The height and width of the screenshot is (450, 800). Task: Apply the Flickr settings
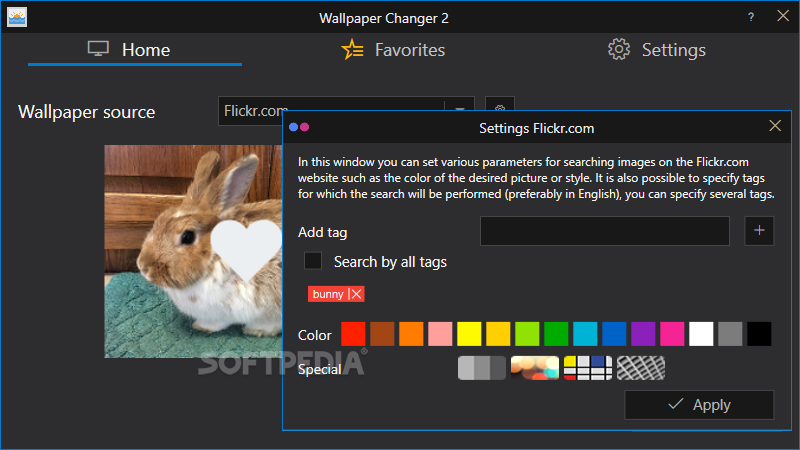click(x=699, y=405)
